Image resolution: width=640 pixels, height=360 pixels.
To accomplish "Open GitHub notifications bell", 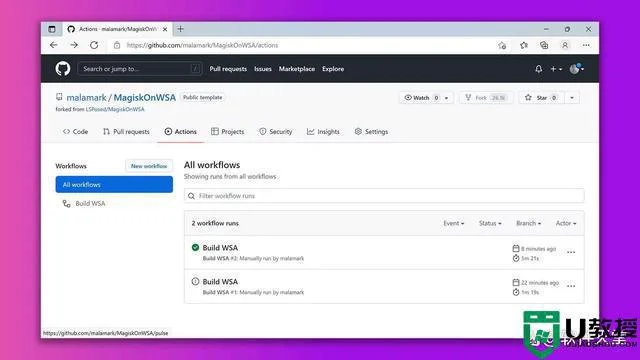I will tap(539, 69).
